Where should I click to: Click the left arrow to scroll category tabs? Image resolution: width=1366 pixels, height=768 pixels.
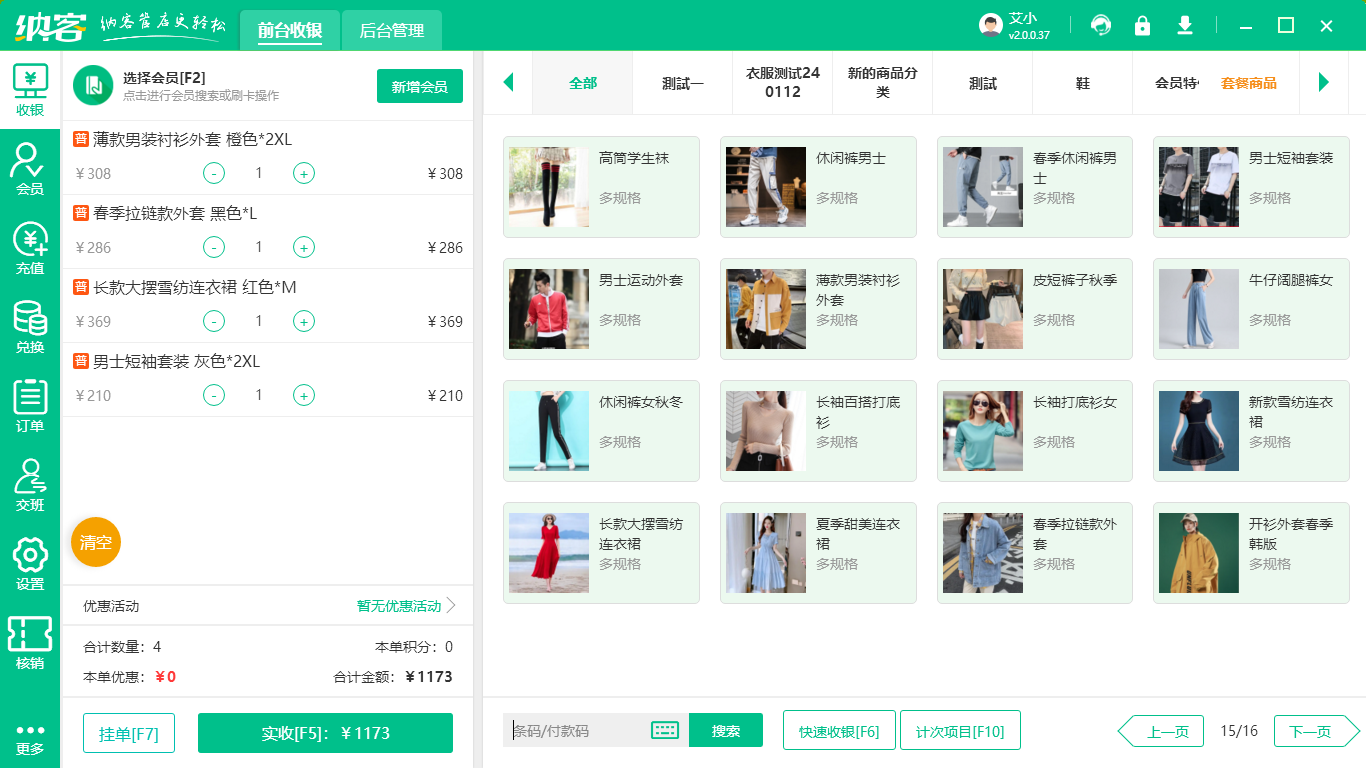[x=508, y=84]
